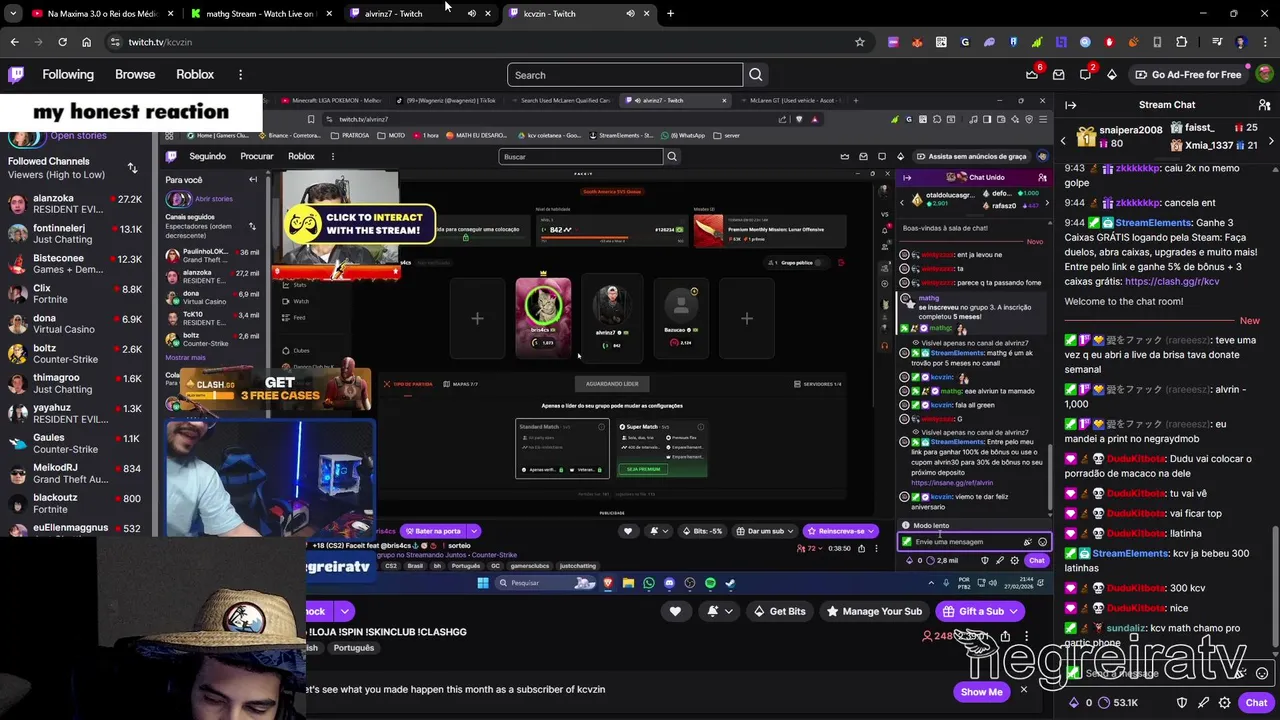Open stream more options vertical dots
Image resolution: width=1280 pixels, height=720 pixels.
(1026, 636)
